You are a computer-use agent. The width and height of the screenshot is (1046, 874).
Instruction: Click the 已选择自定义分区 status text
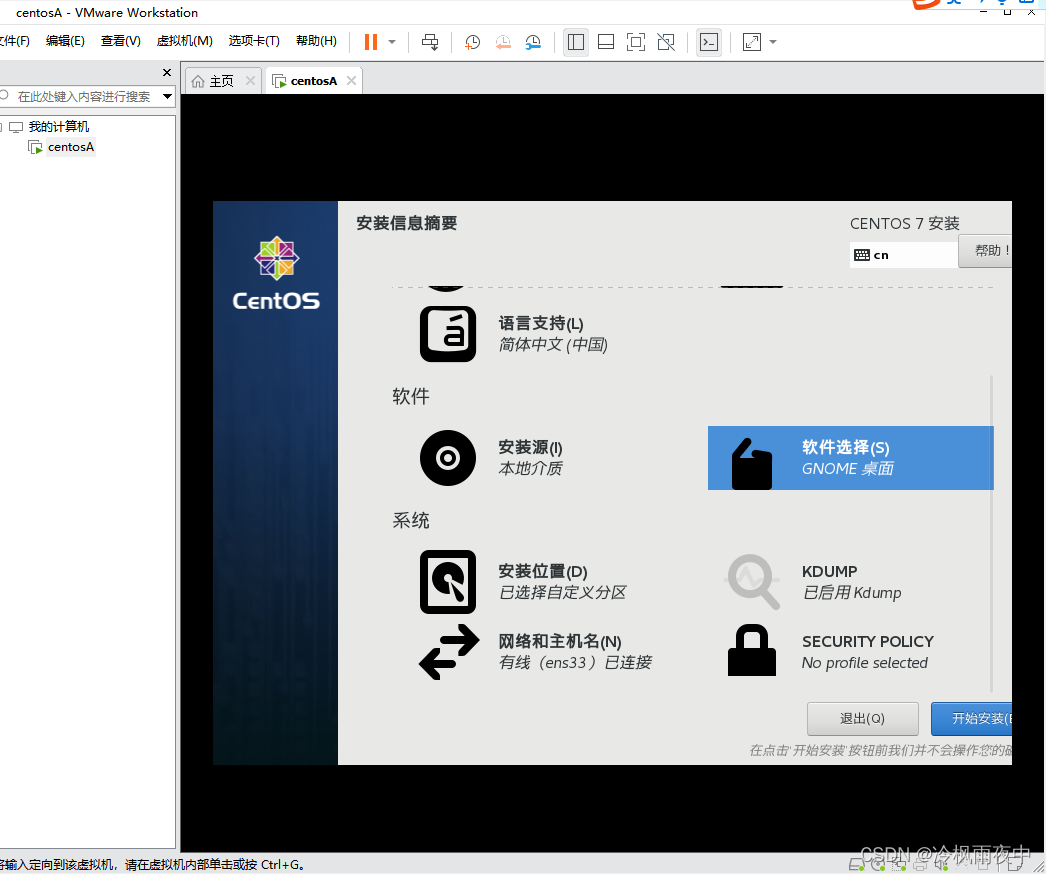[562, 592]
